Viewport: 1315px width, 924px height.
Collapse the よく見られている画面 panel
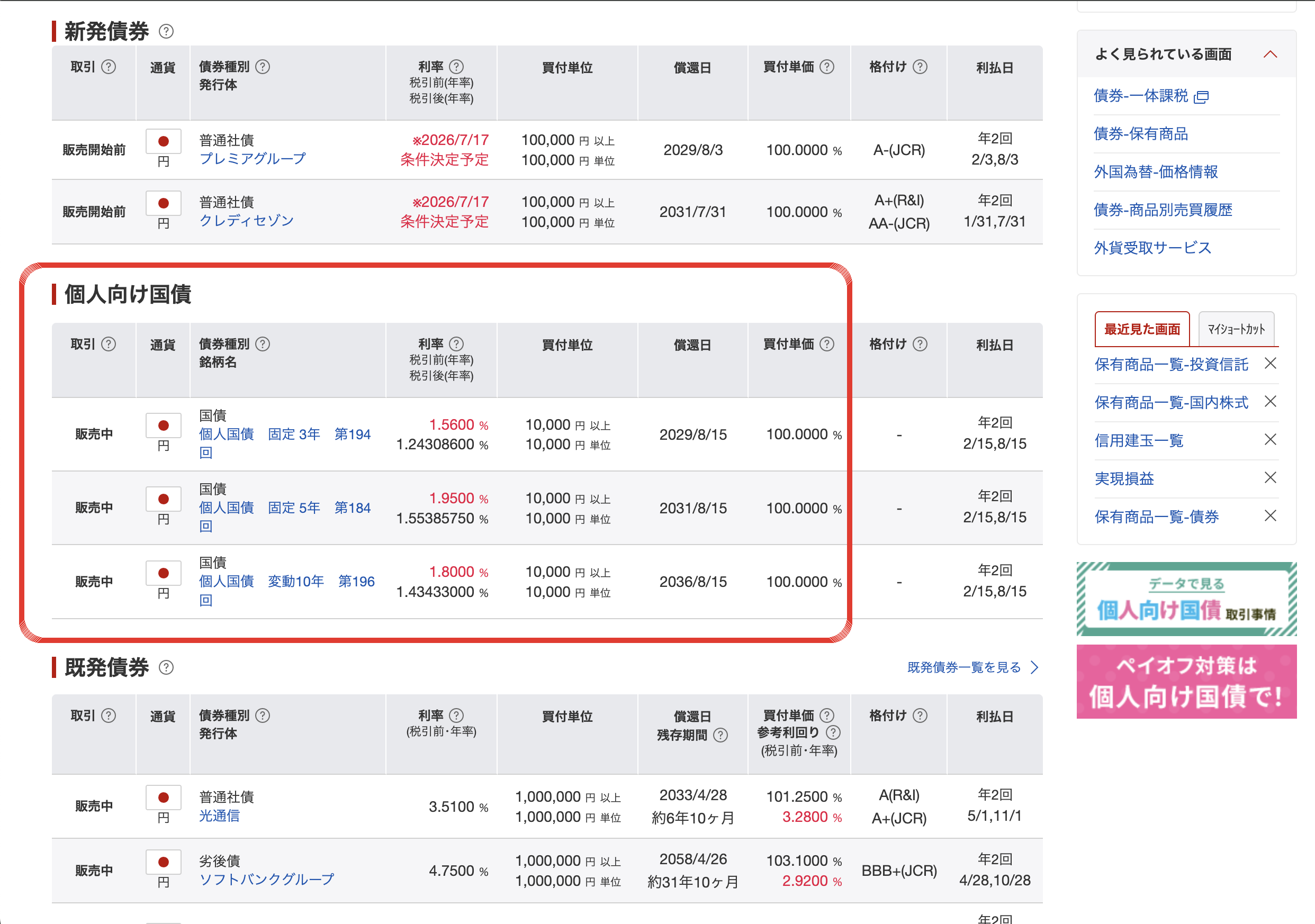[x=1271, y=55]
